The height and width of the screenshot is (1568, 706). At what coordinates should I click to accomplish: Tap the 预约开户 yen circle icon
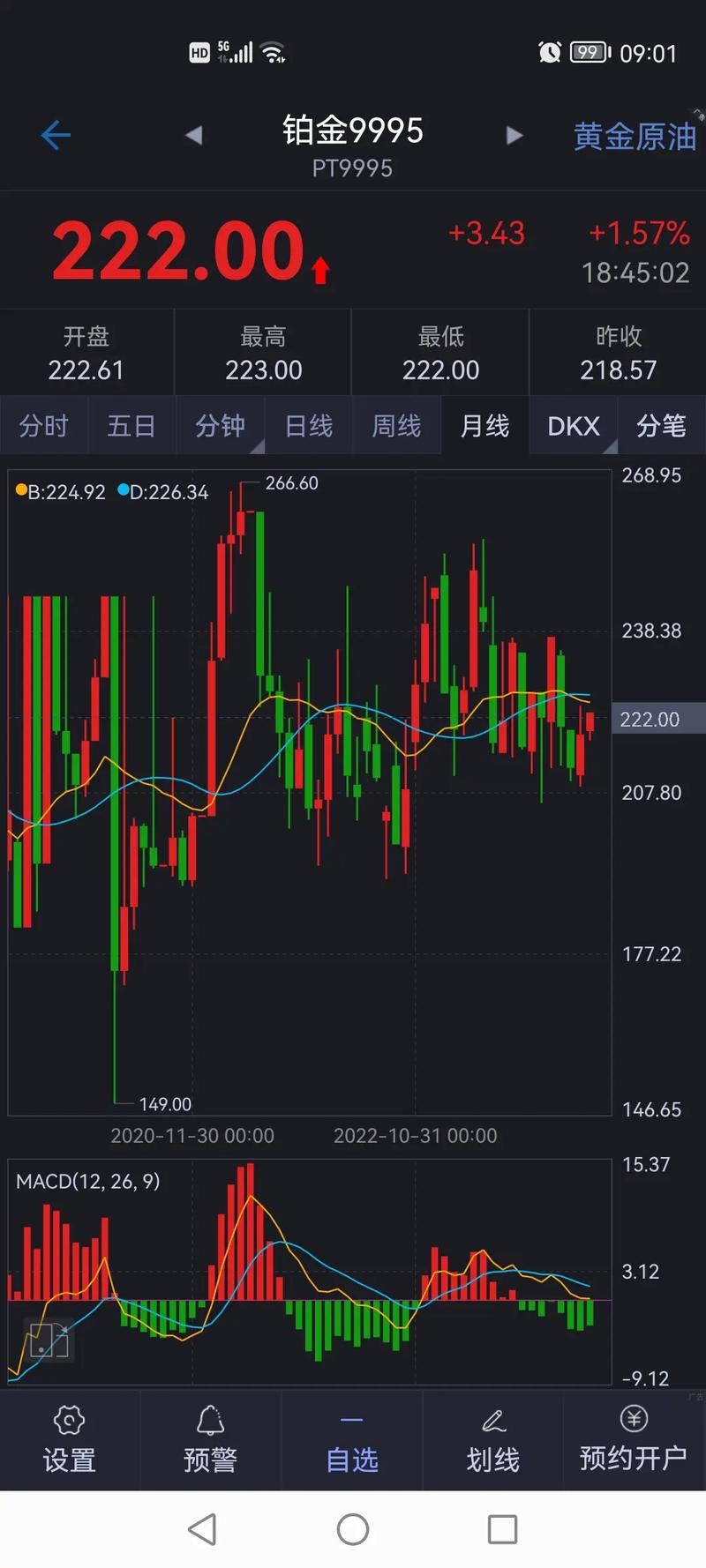[x=634, y=1418]
